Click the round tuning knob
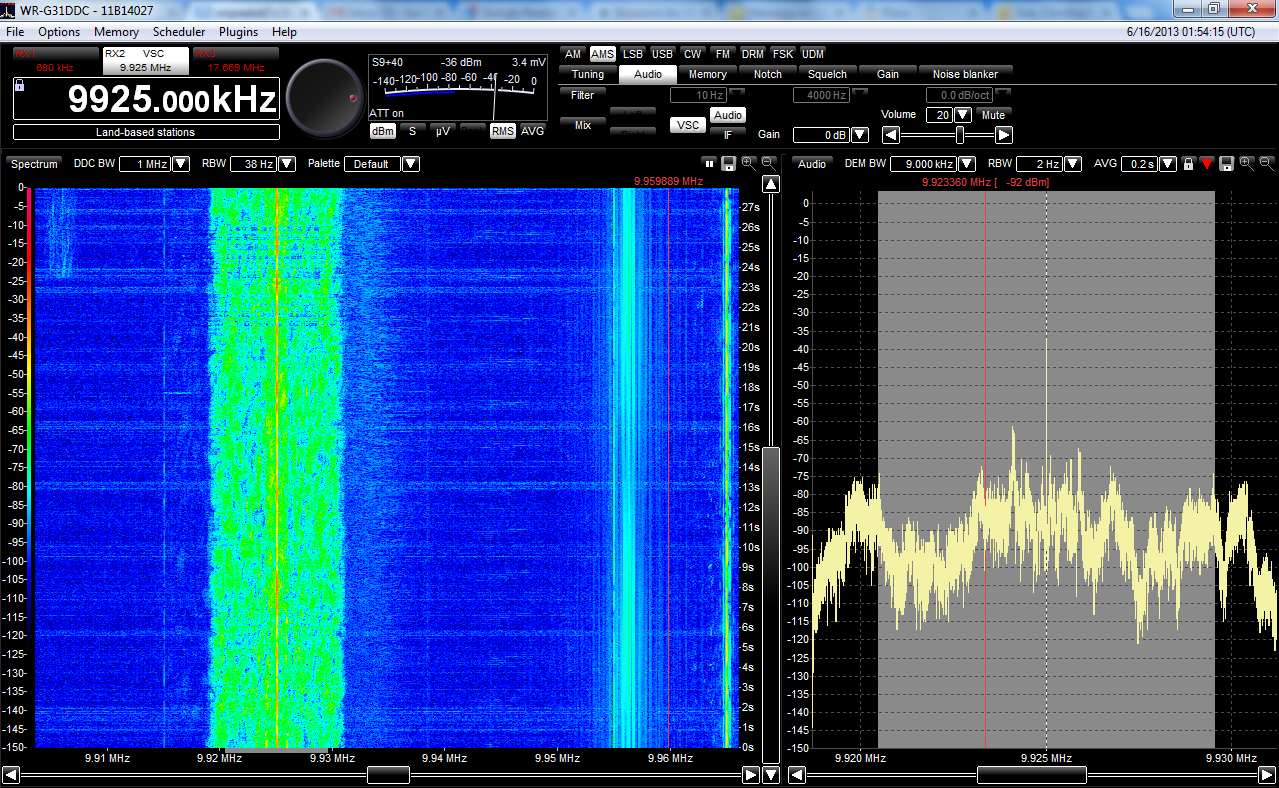The image size is (1279, 788). 325,97
